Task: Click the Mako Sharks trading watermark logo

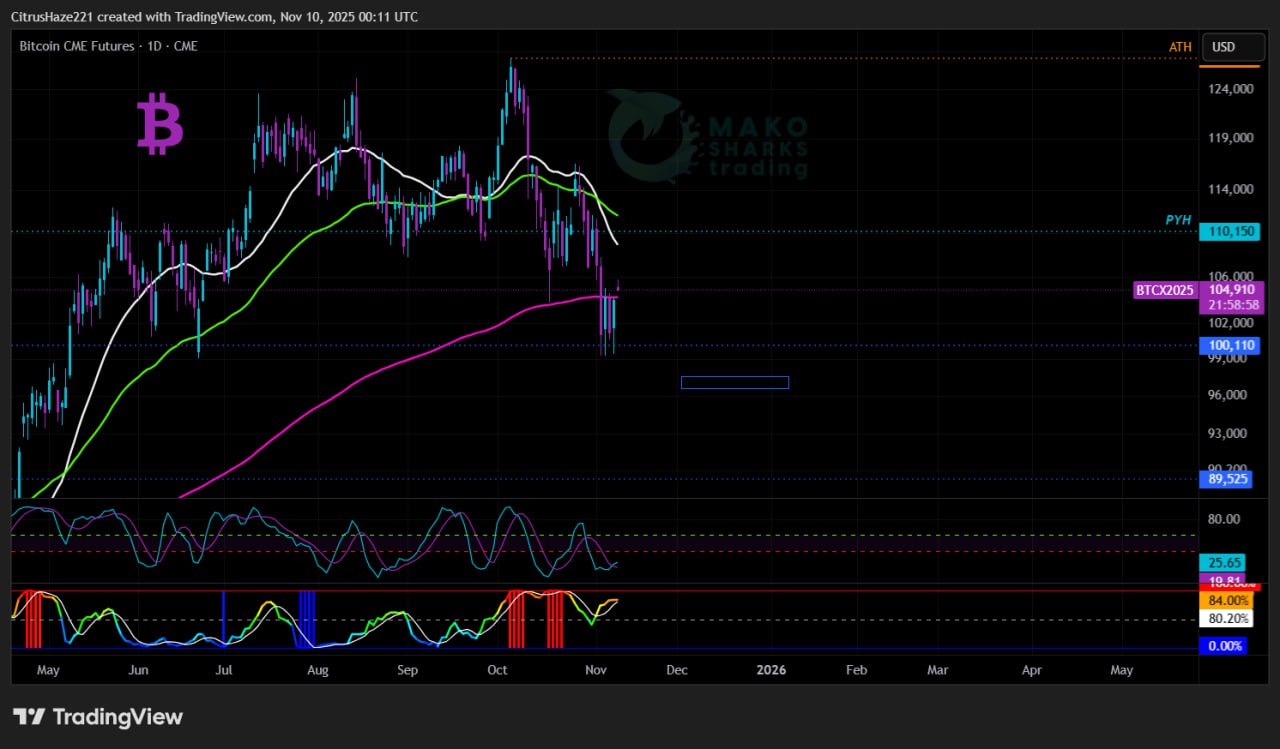Action: (707, 137)
